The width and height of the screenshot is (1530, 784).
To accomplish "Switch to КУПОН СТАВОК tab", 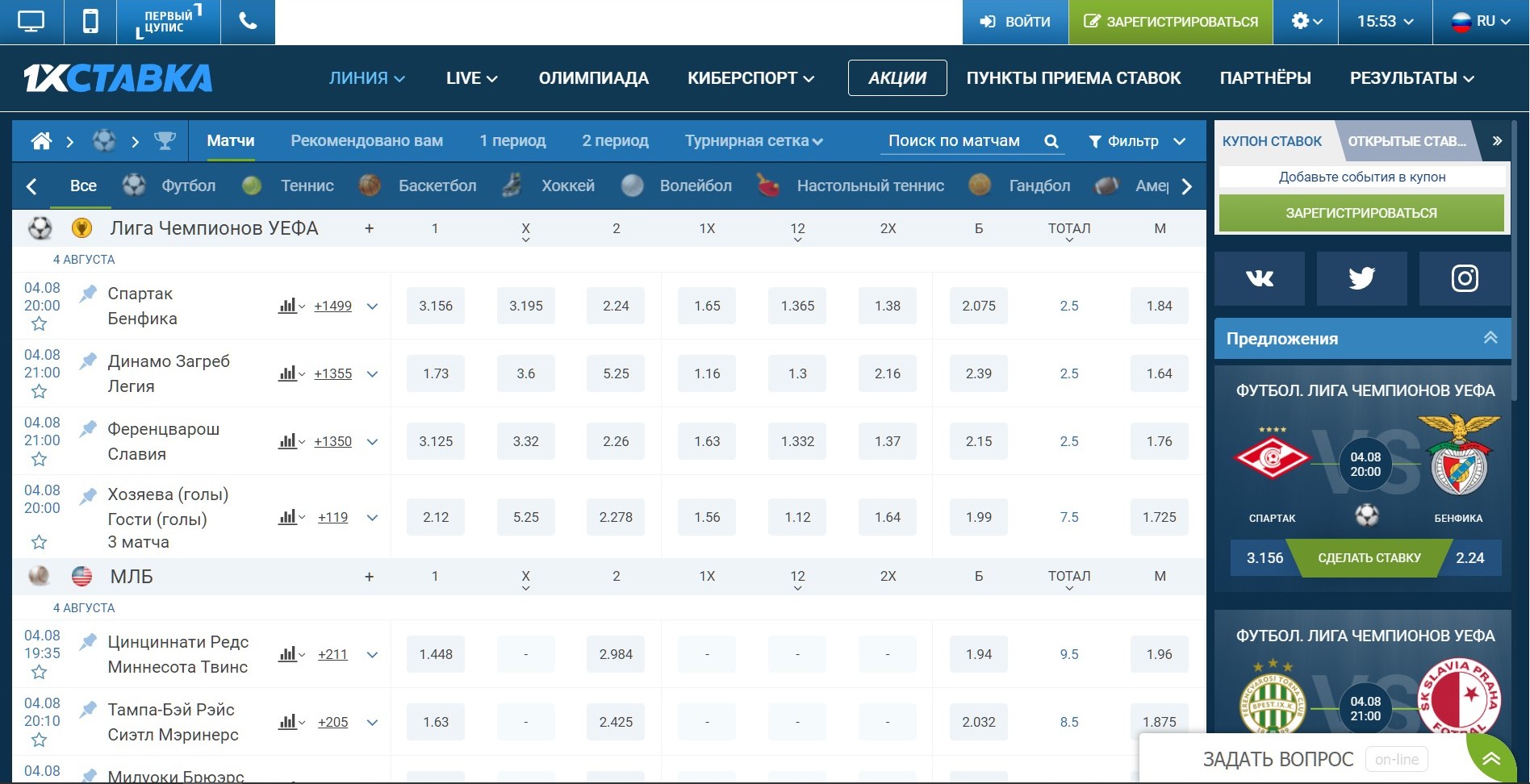I will 1272,142.
